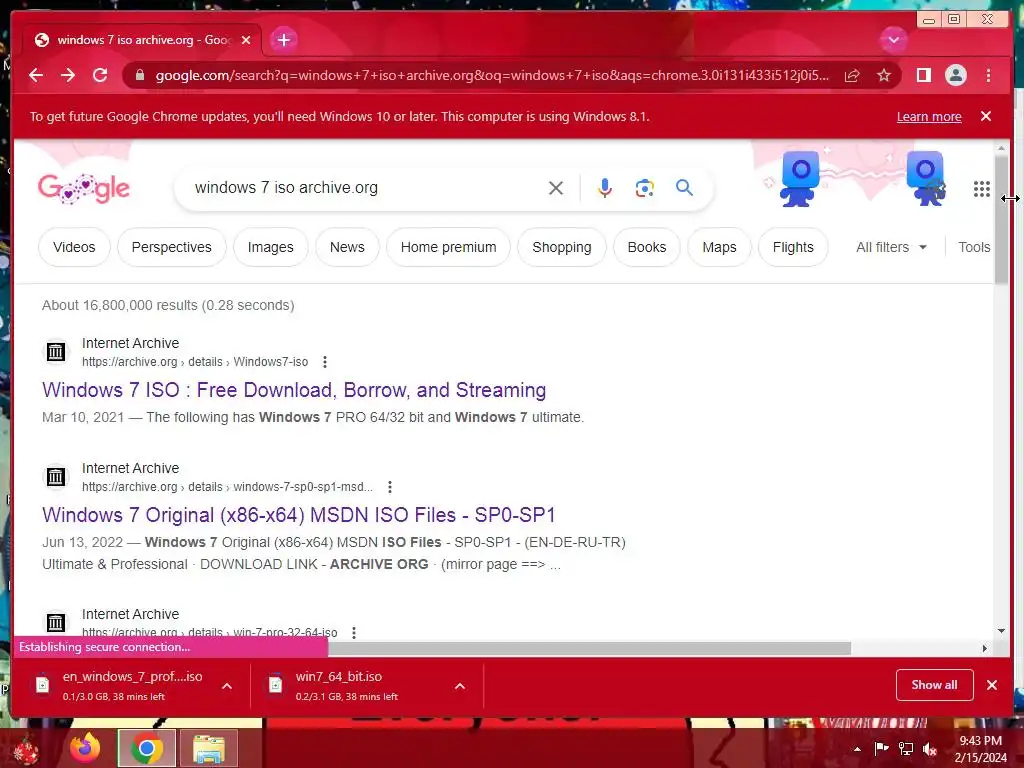This screenshot has height=768, width=1024.
Task: Filter results by Images
Action: [x=270, y=247]
